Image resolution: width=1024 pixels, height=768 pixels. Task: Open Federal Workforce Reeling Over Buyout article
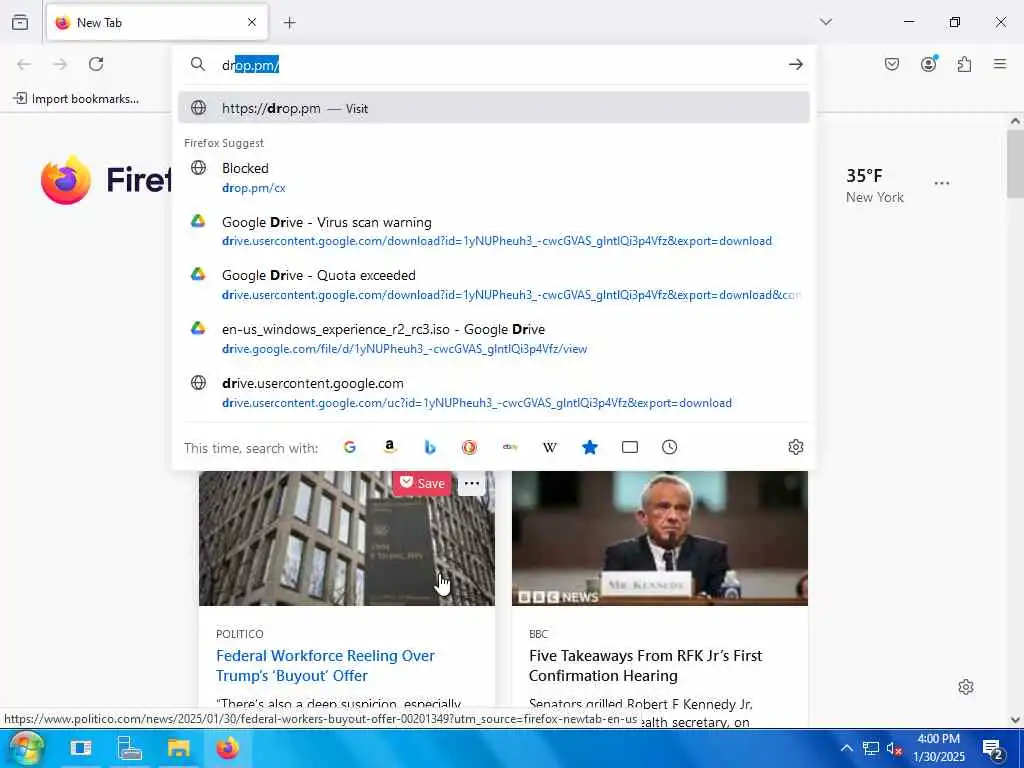click(x=325, y=665)
